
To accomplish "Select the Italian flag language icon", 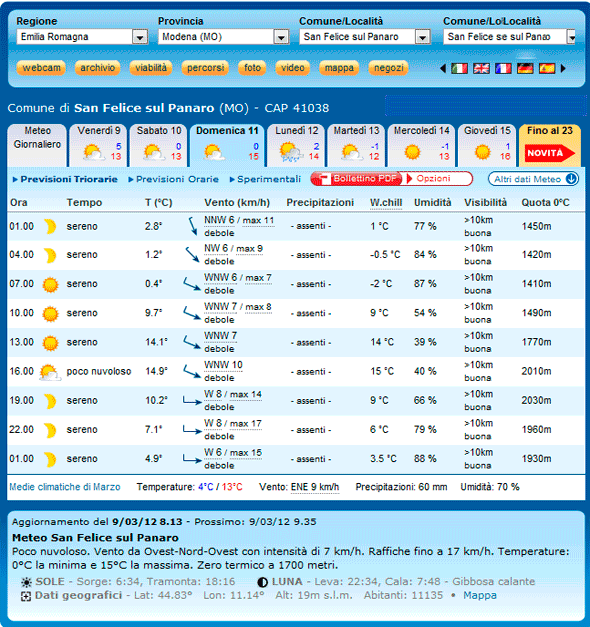I will [x=459, y=68].
